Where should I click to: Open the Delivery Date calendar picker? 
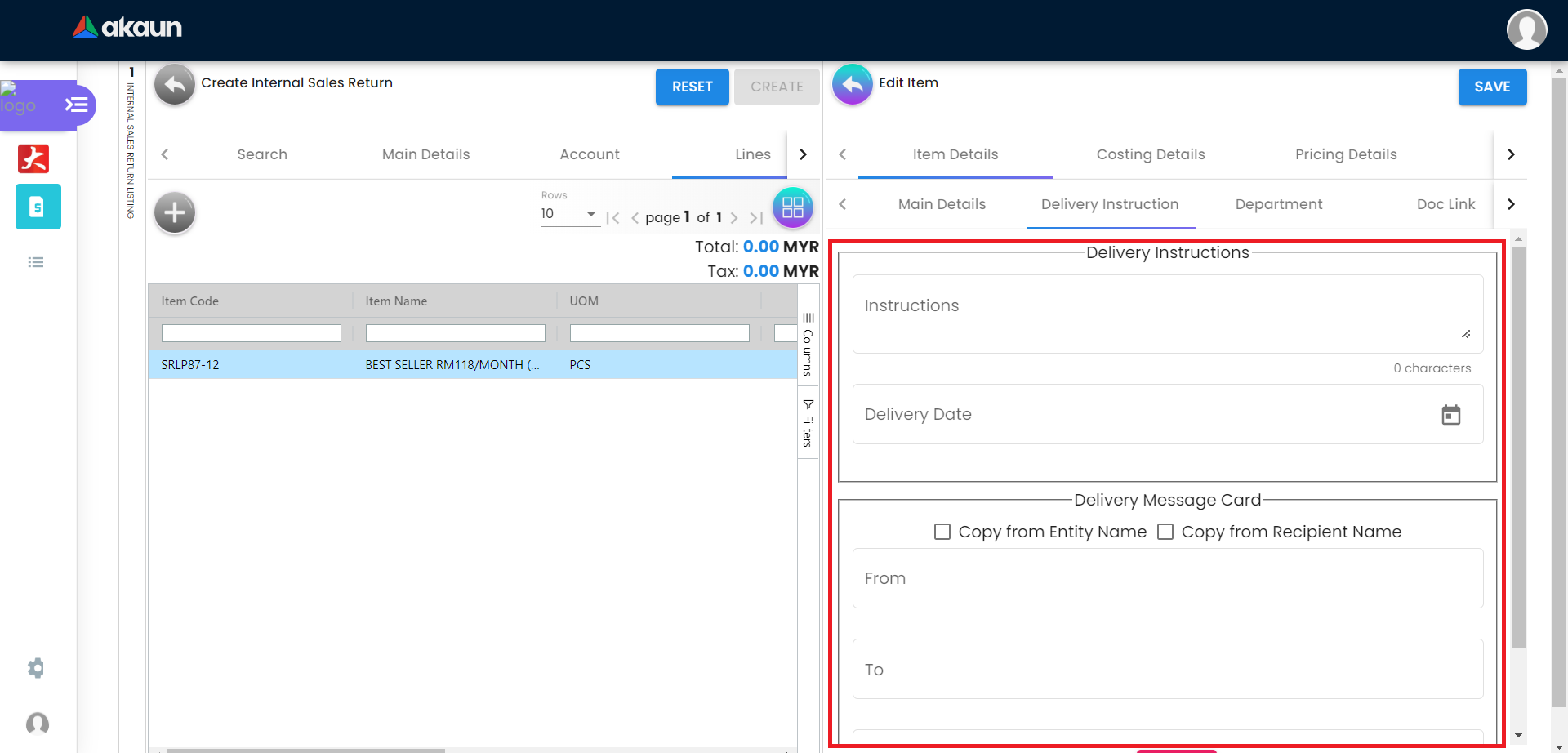pyautogui.click(x=1450, y=415)
